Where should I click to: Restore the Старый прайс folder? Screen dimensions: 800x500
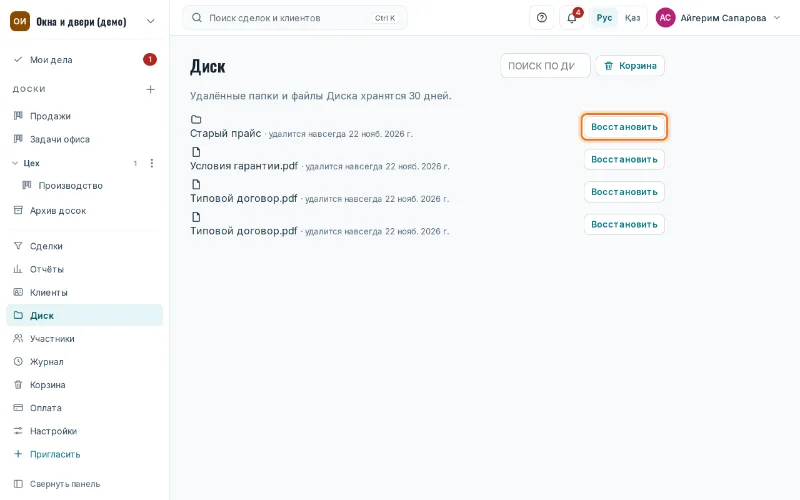click(624, 127)
